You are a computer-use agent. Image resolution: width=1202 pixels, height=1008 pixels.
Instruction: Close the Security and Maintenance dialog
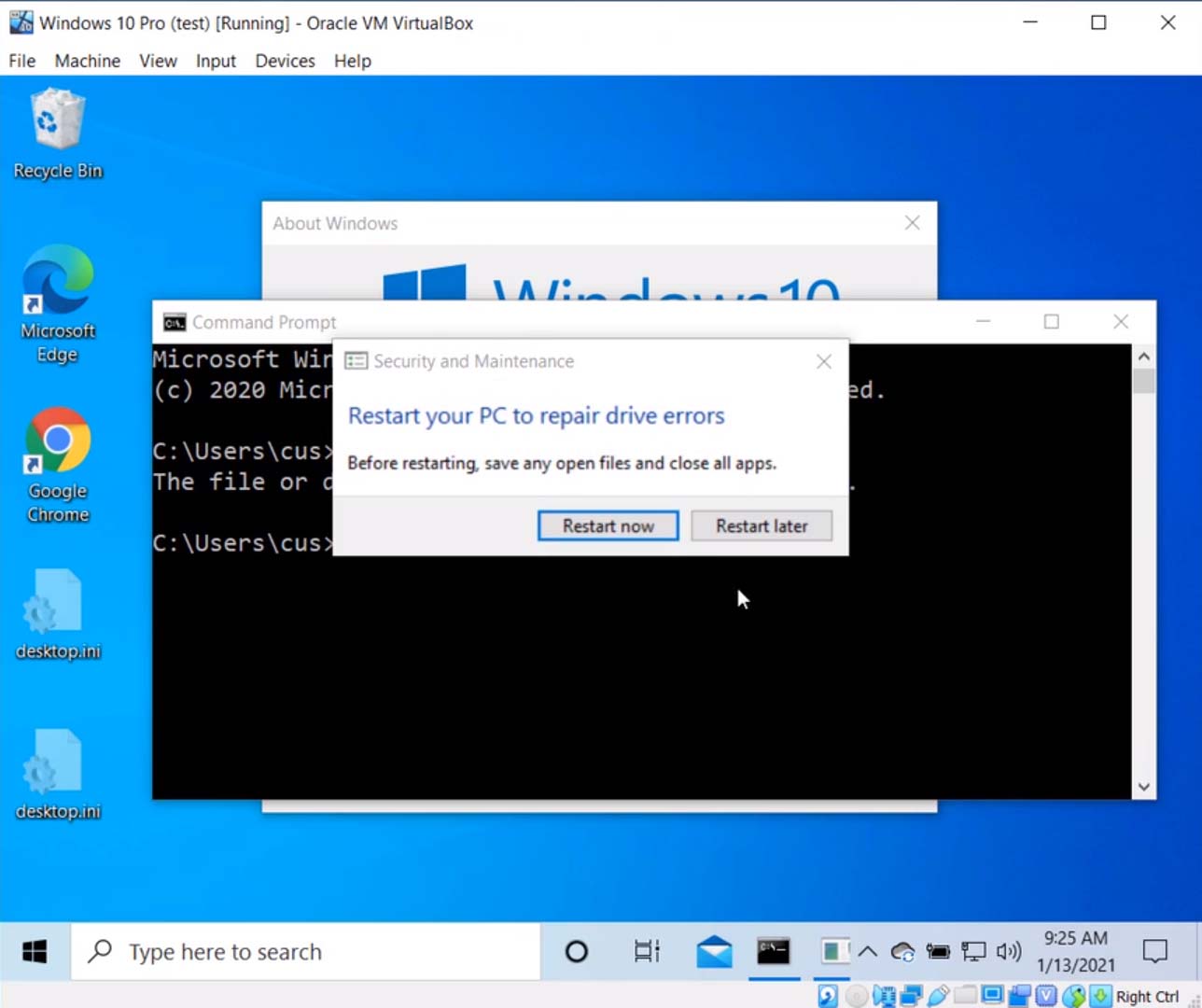coord(824,361)
